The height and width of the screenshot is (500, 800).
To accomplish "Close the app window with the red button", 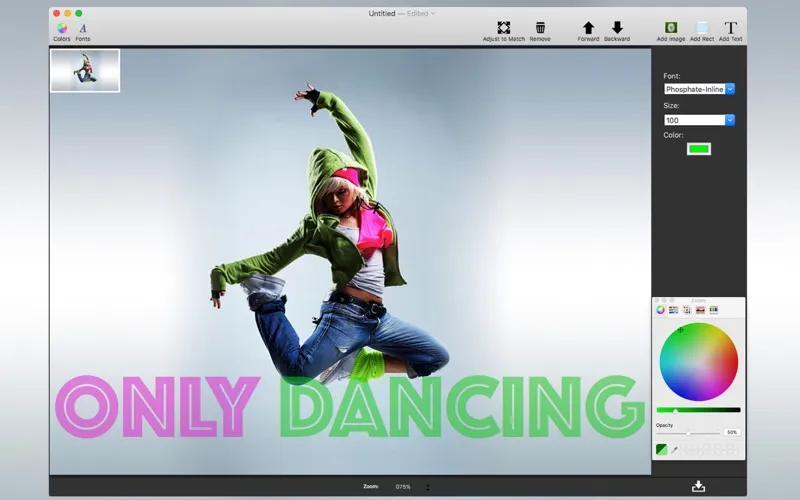I will tap(57, 13).
